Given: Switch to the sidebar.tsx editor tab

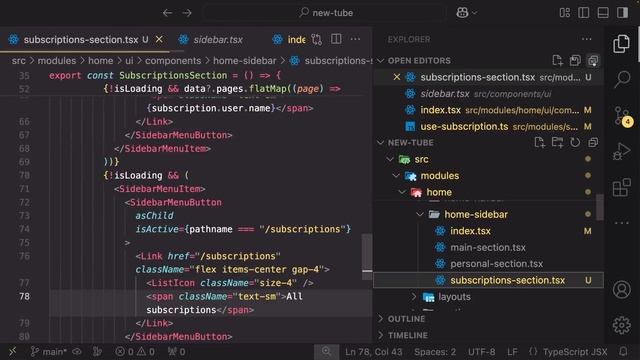Looking at the screenshot, I should [x=218, y=40].
